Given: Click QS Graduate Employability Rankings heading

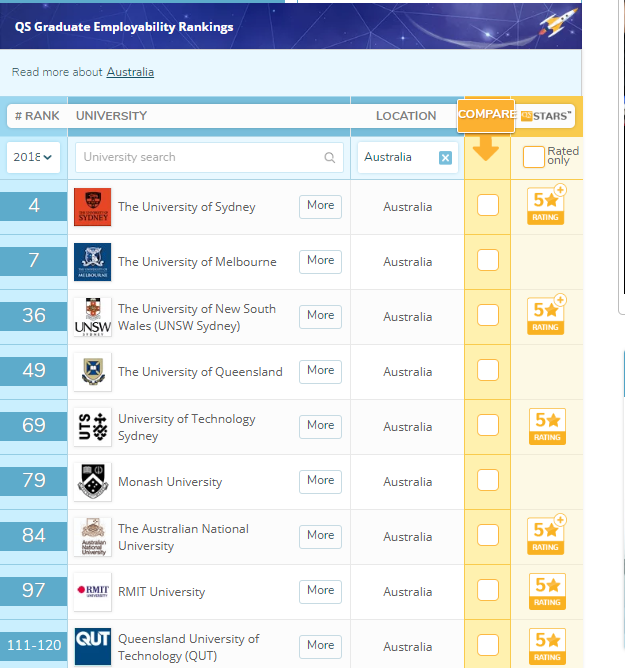Looking at the screenshot, I should tap(124, 26).
